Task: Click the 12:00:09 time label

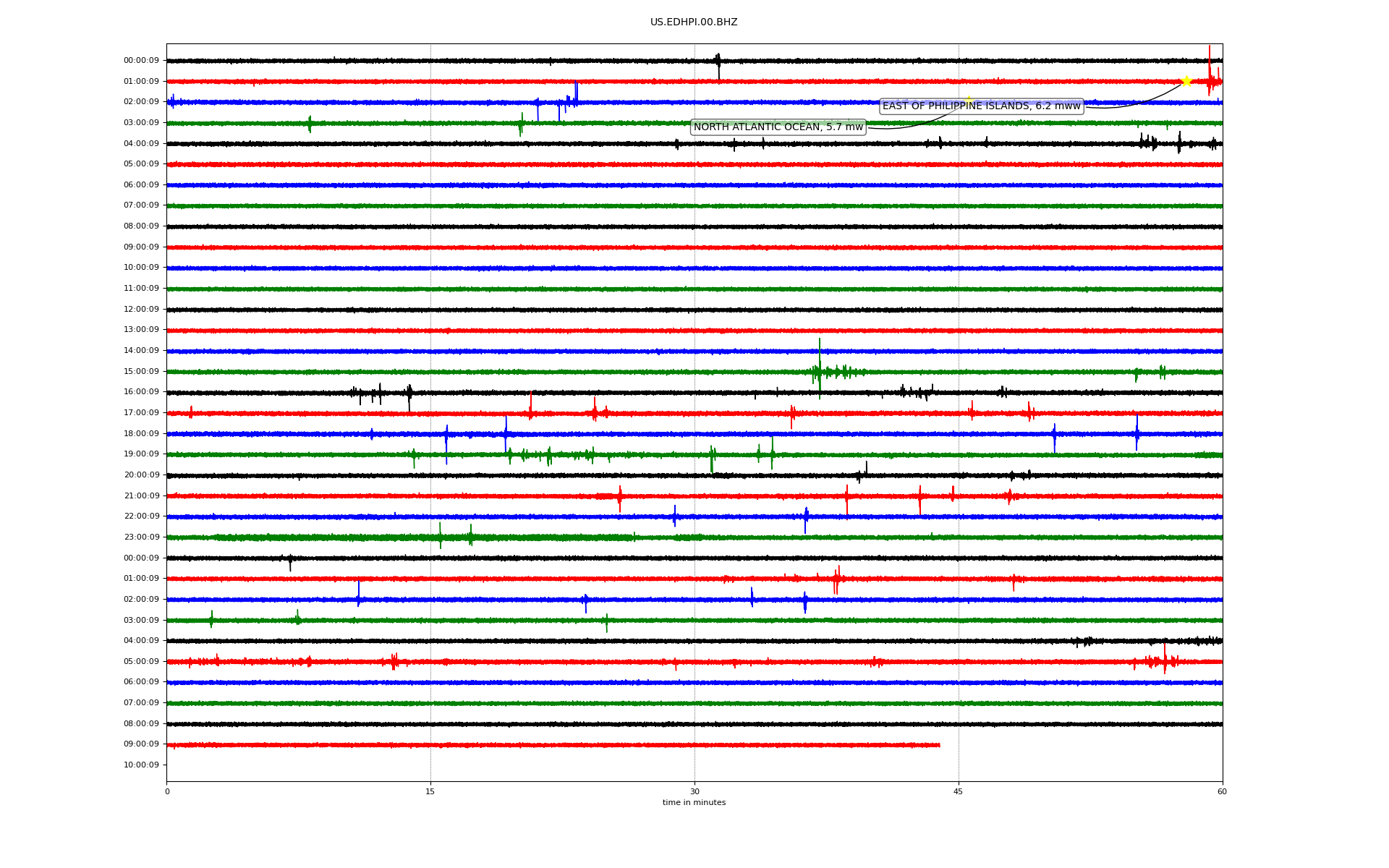Action: (141, 310)
